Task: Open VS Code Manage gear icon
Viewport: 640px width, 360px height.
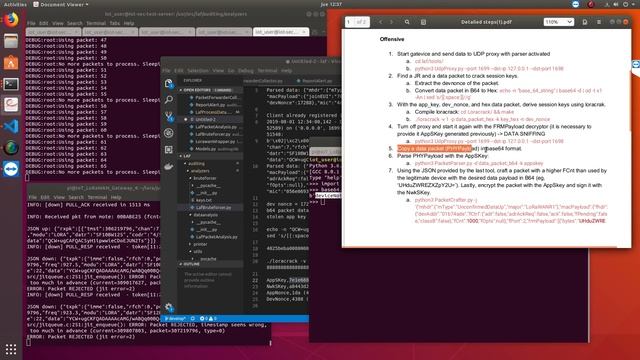Action: pos(169,307)
